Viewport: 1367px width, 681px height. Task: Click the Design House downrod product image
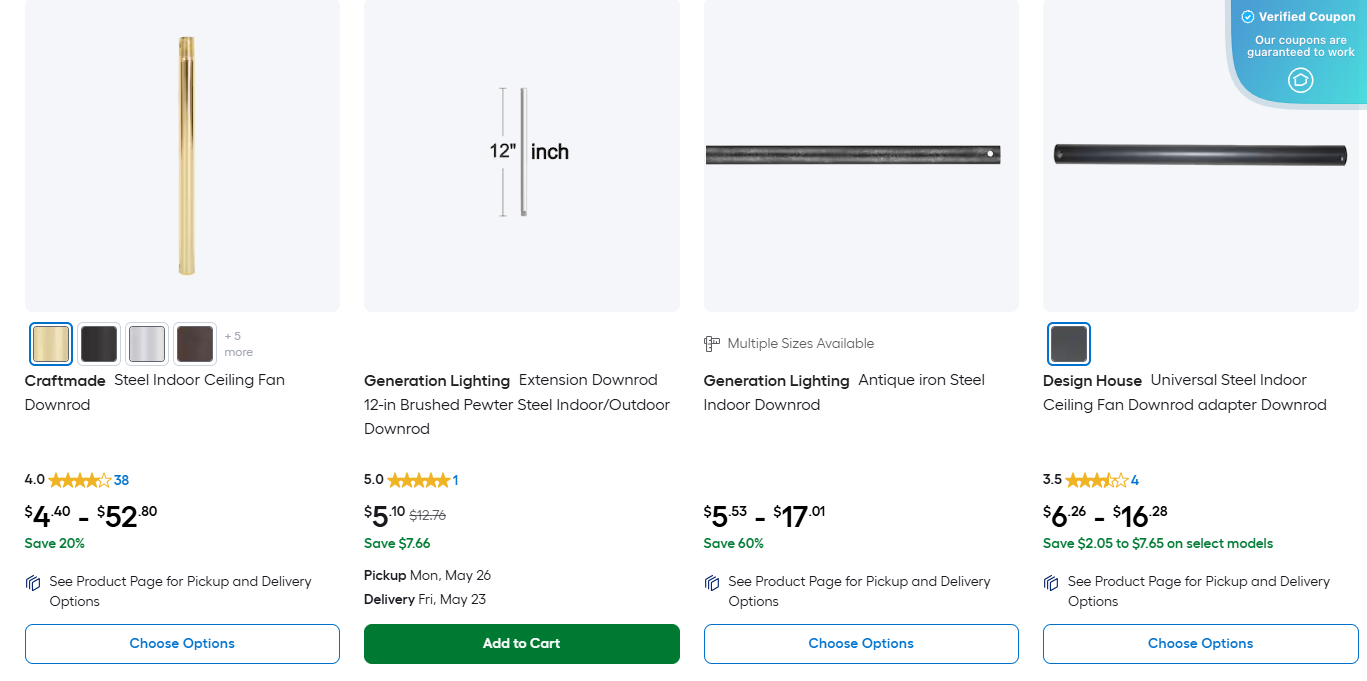pyautogui.click(x=1200, y=155)
